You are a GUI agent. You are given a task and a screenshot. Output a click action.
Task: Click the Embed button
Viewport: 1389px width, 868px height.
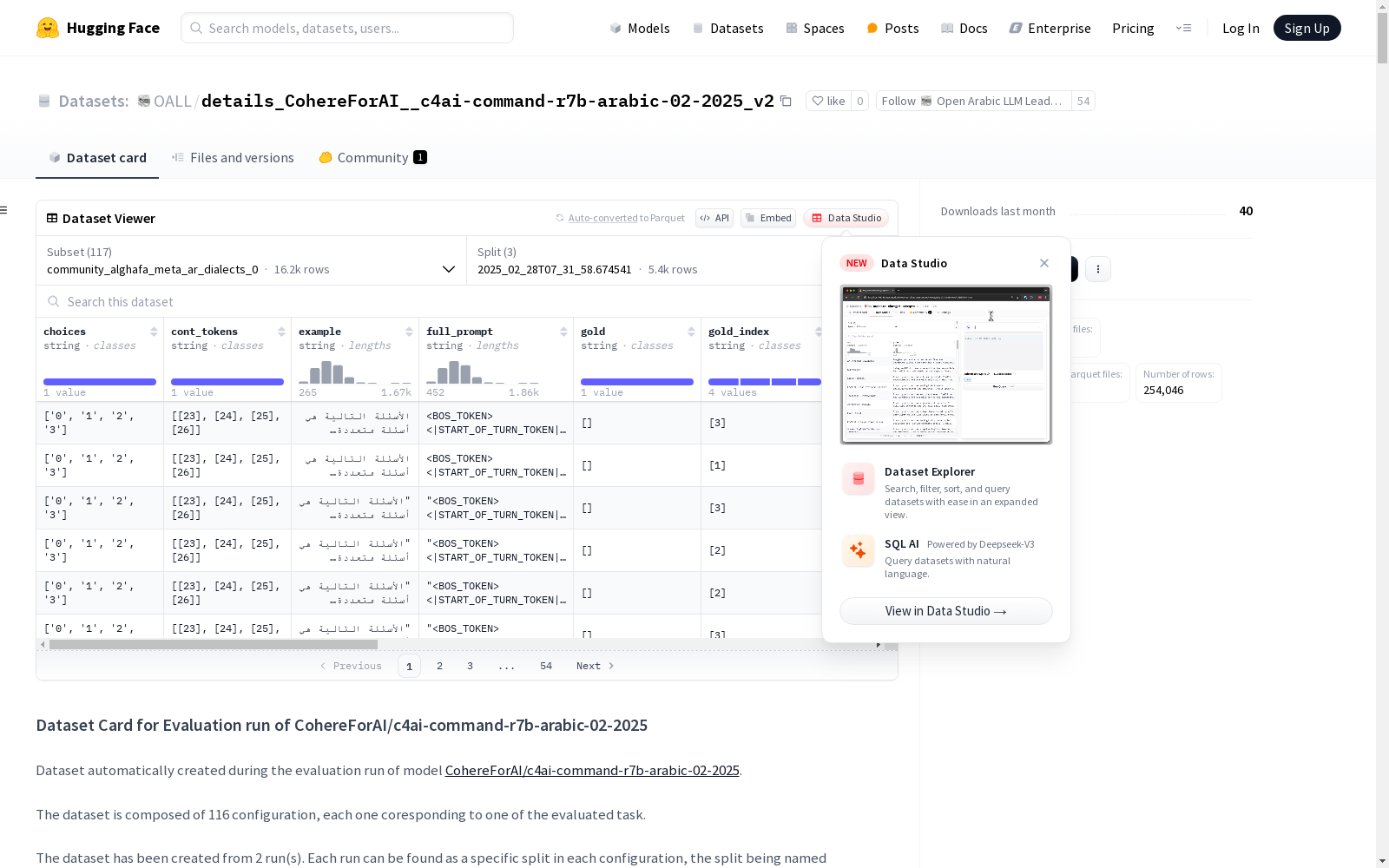point(768,218)
